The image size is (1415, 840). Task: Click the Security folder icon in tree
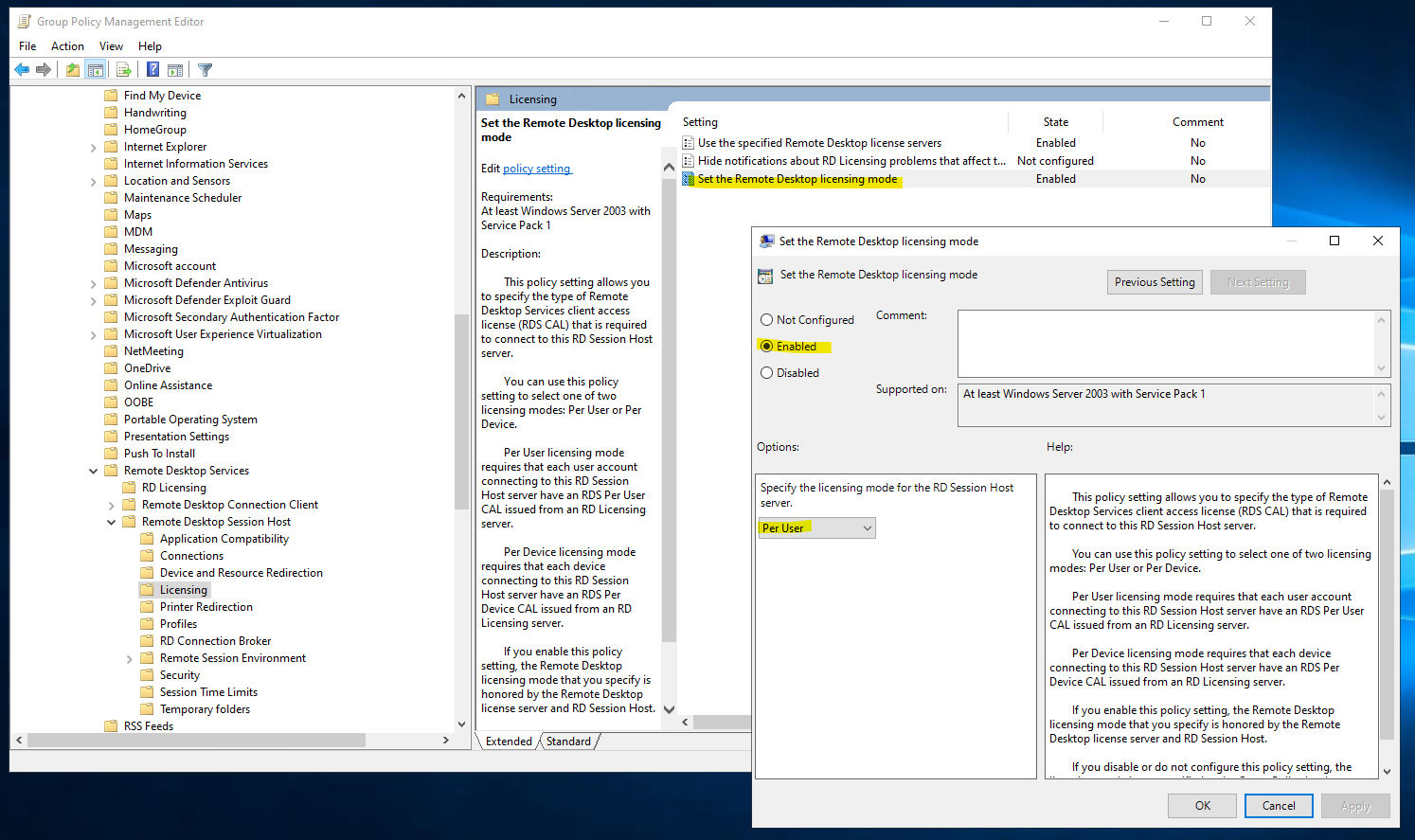coord(147,674)
